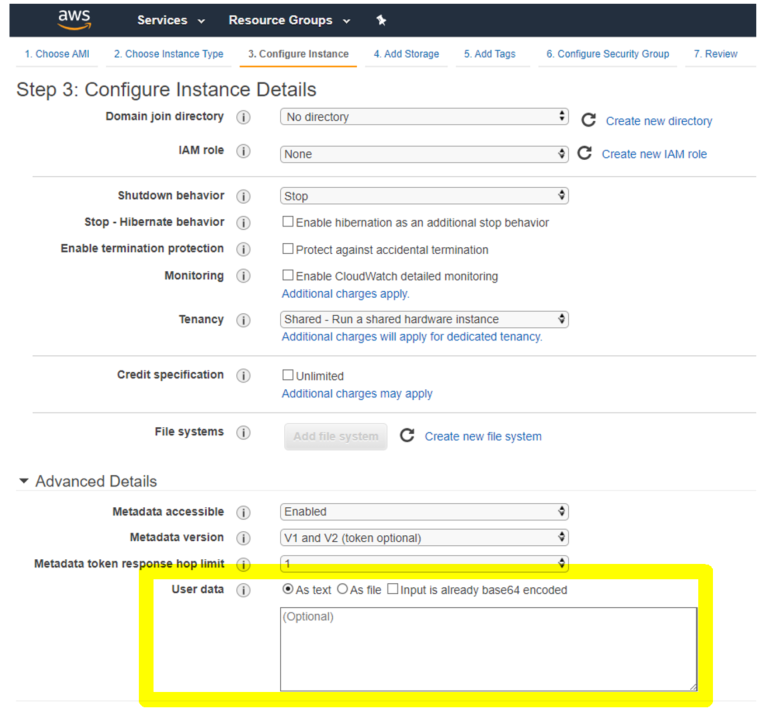Go to step 5 Add Tags
This screenshot has width=763, height=714.
(490, 54)
